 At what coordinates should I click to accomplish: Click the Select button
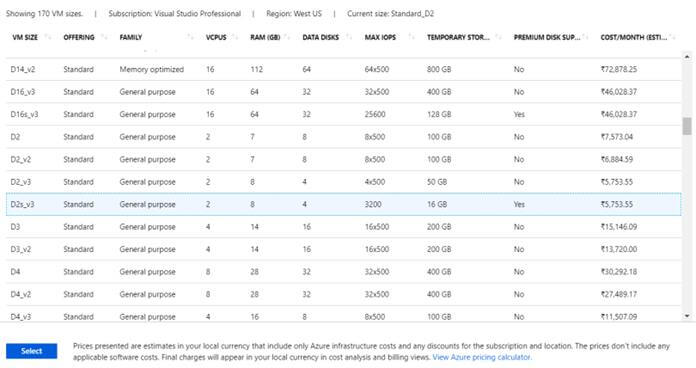(32, 351)
